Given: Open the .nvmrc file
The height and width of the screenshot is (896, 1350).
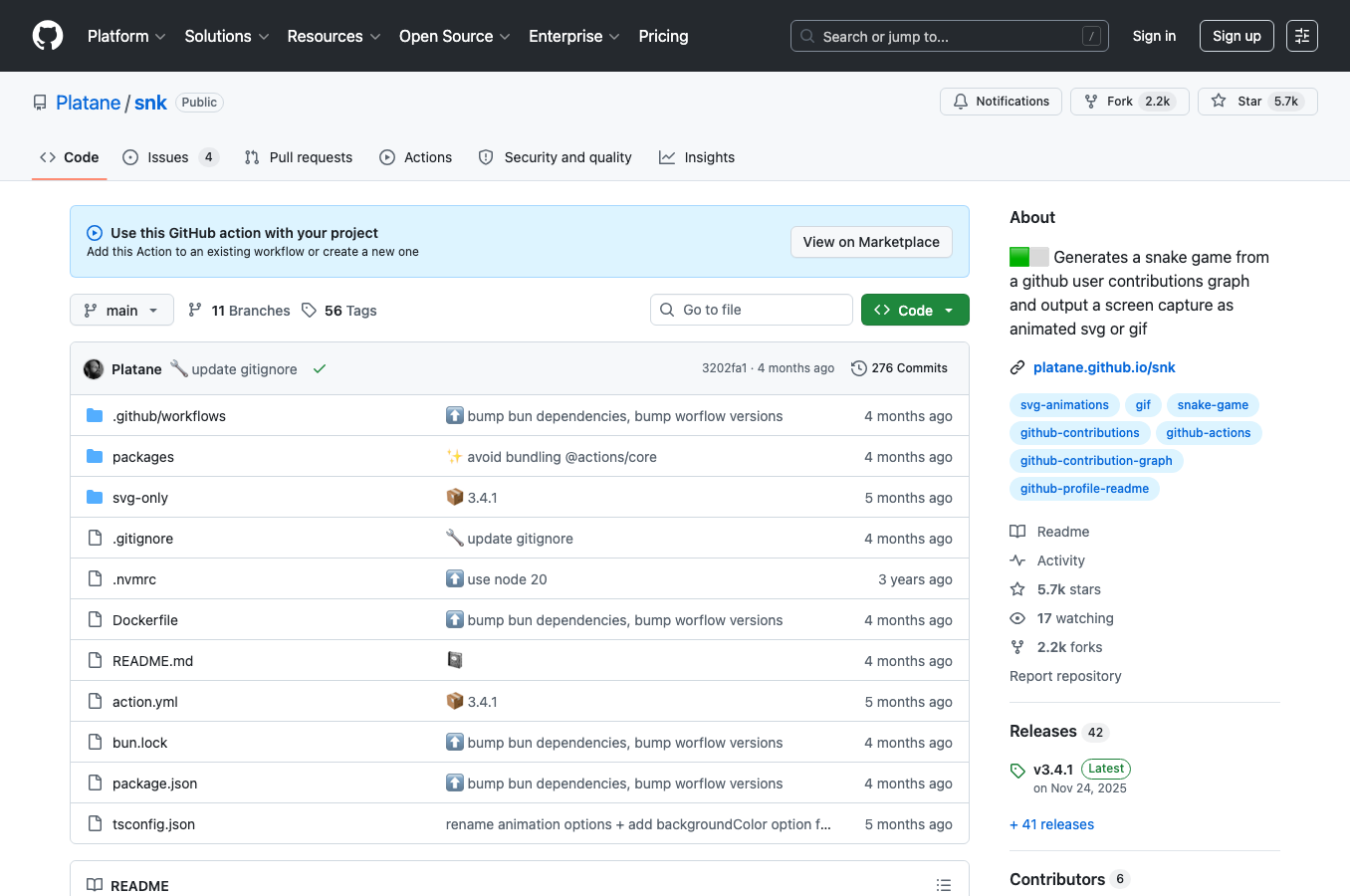Looking at the screenshot, I should click(x=134, y=579).
